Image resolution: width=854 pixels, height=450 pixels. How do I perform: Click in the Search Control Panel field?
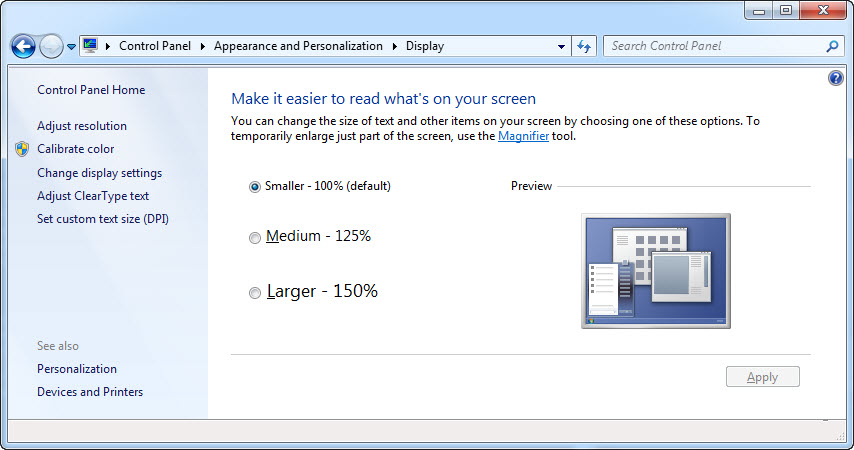[715, 46]
